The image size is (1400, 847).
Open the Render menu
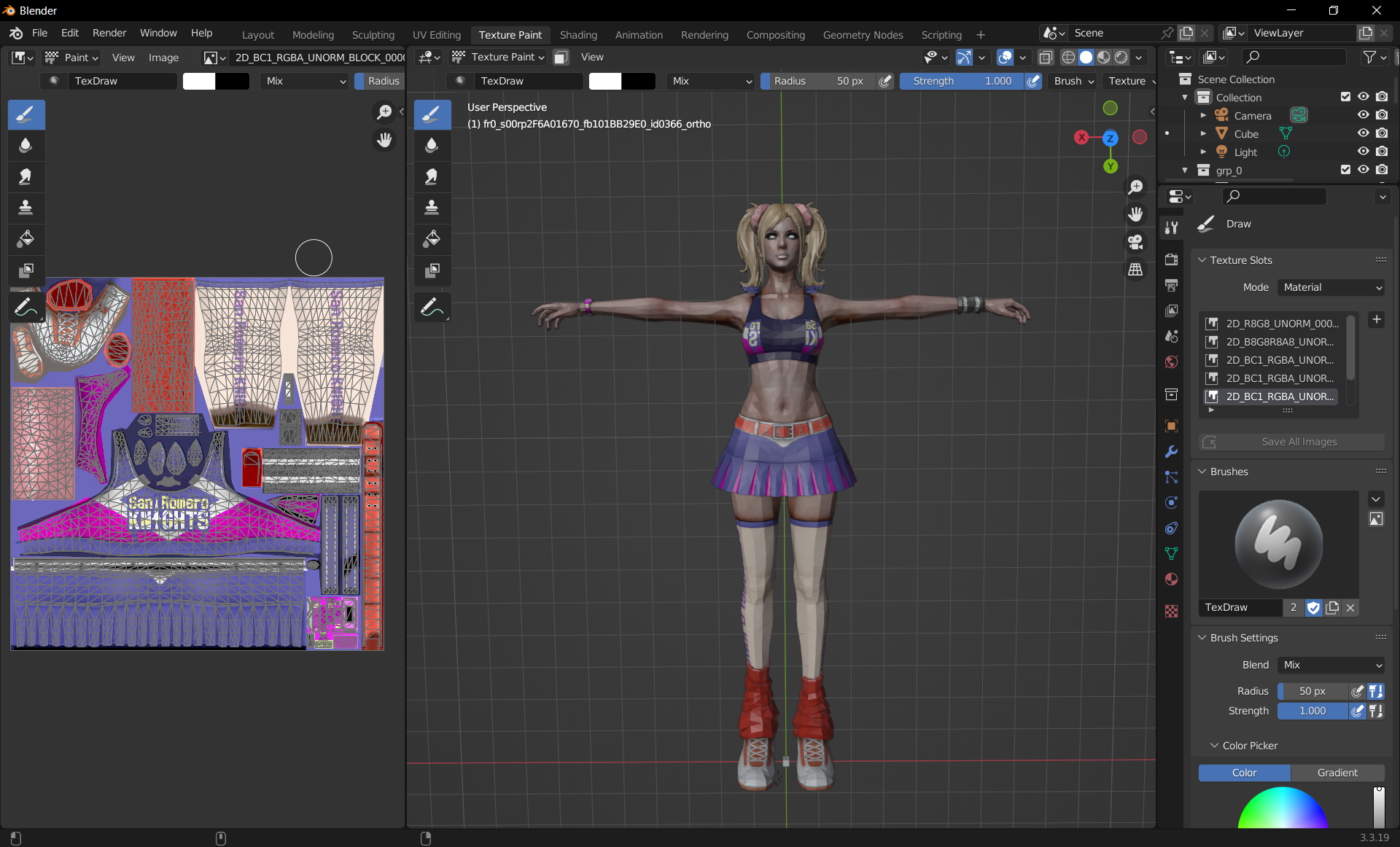tap(109, 33)
